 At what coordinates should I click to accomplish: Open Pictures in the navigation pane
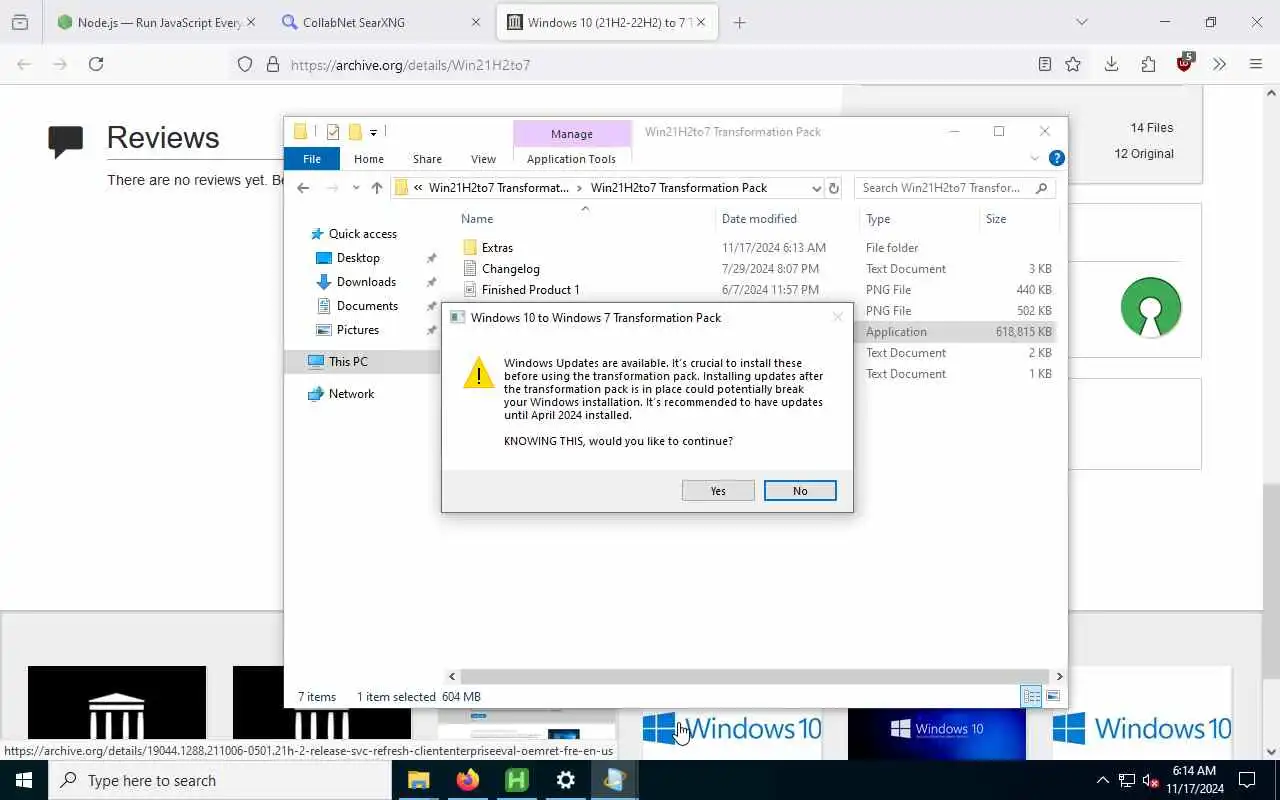click(x=358, y=330)
